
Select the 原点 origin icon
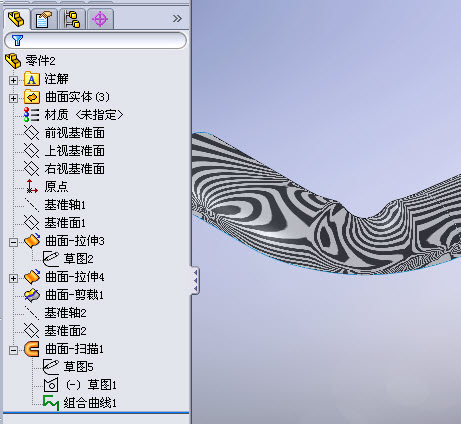(x=32, y=186)
